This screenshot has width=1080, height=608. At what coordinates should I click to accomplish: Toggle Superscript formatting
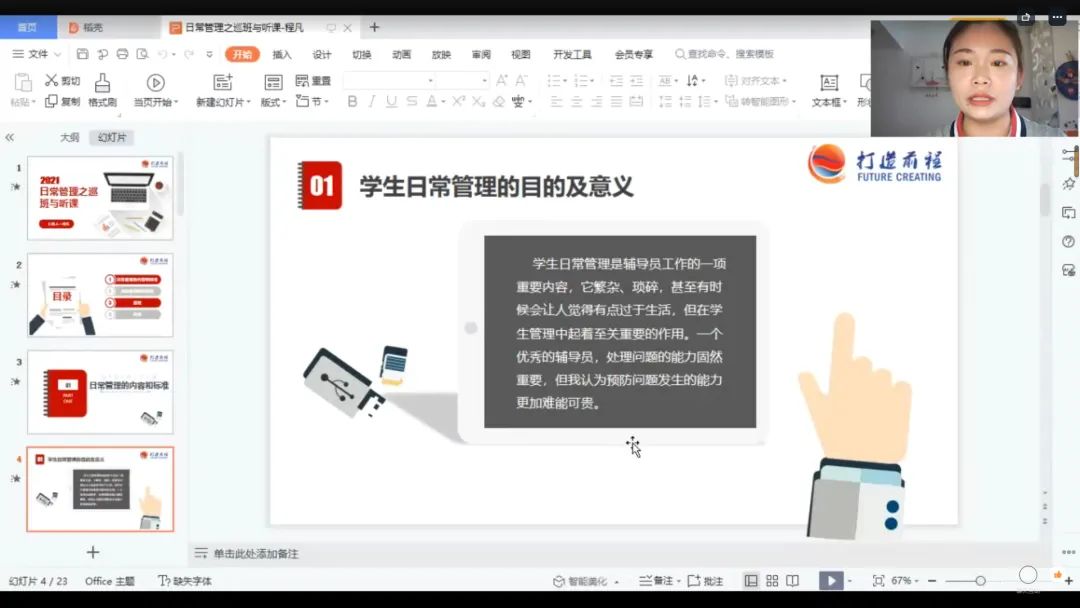pyautogui.click(x=458, y=101)
